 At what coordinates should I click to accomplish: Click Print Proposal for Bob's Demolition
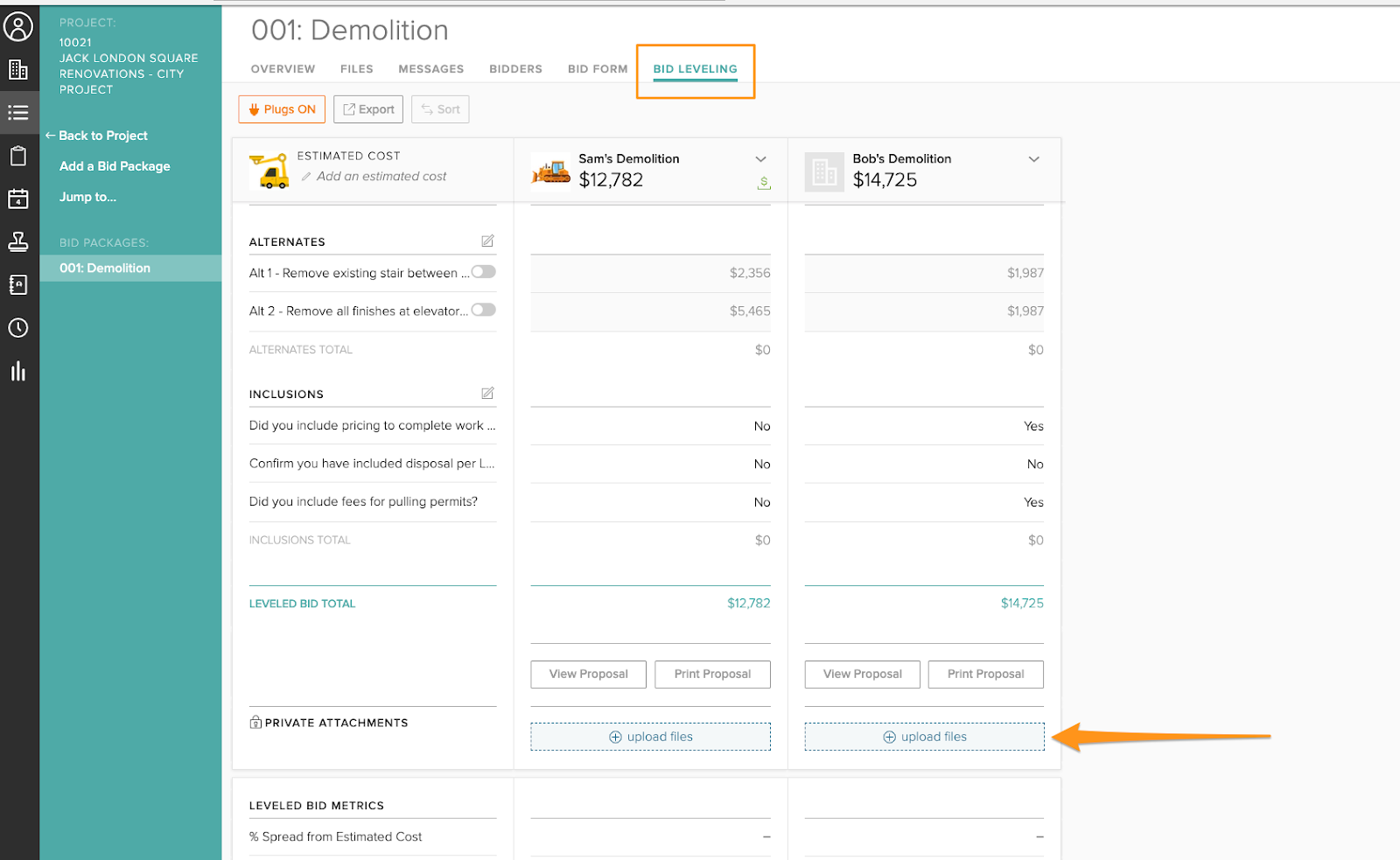point(985,675)
